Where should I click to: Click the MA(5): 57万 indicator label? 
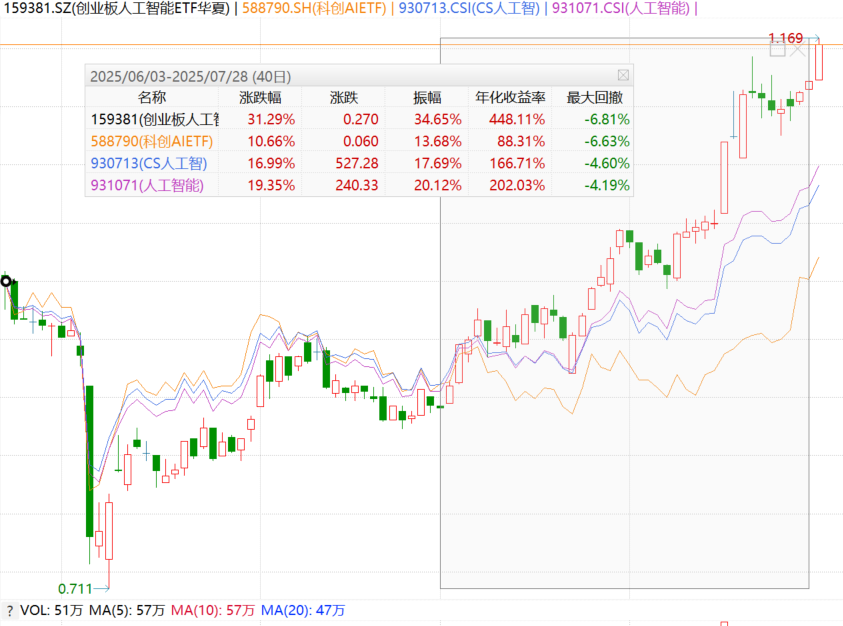coord(127,610)
